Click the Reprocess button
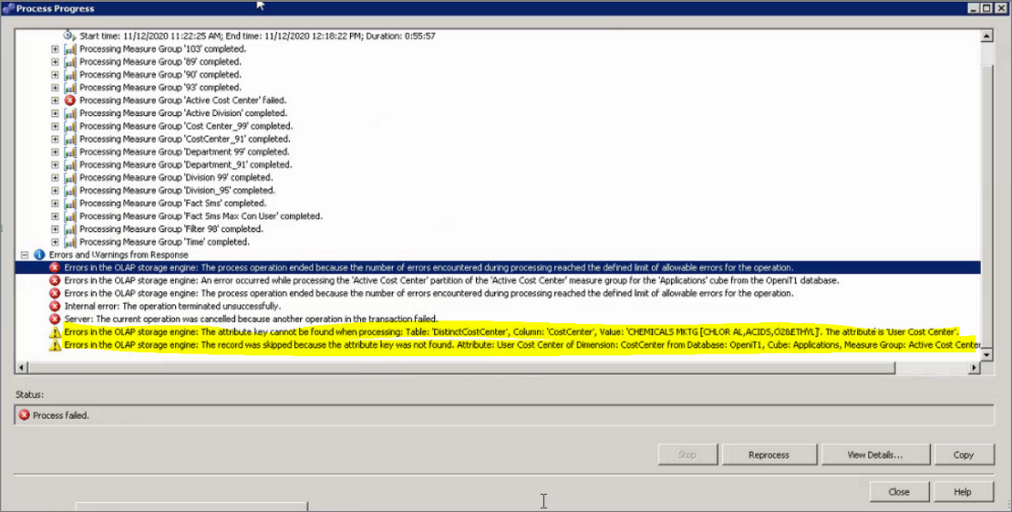 pyautogui.click(x=769, y=455)
